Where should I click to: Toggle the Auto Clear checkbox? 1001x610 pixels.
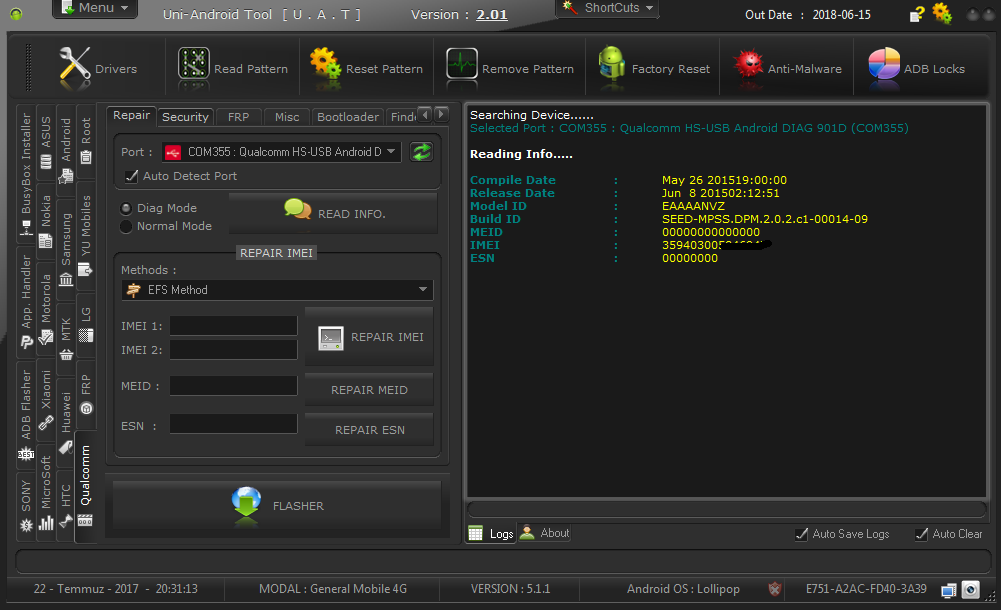(921, 534)
